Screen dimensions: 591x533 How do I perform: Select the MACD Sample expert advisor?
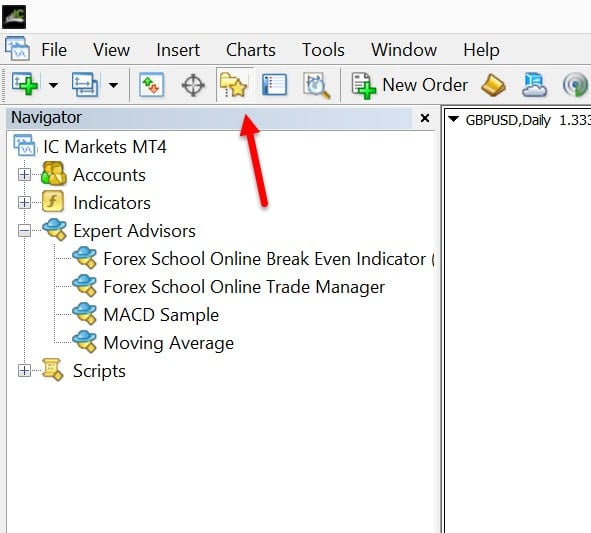point(161,315)
